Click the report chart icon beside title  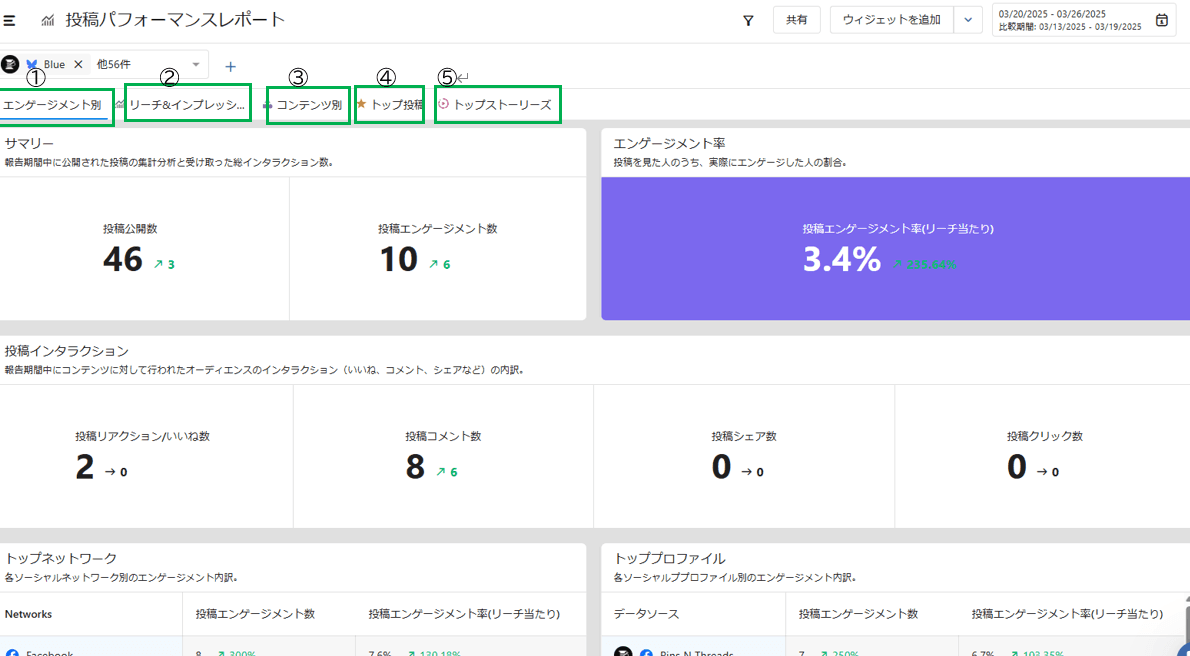coord(48,20)
